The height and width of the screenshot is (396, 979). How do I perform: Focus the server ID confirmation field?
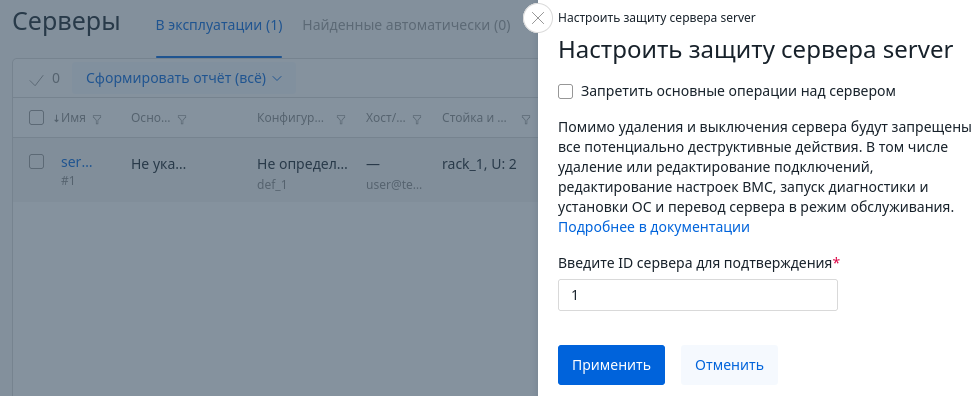[x=697, y=295]
